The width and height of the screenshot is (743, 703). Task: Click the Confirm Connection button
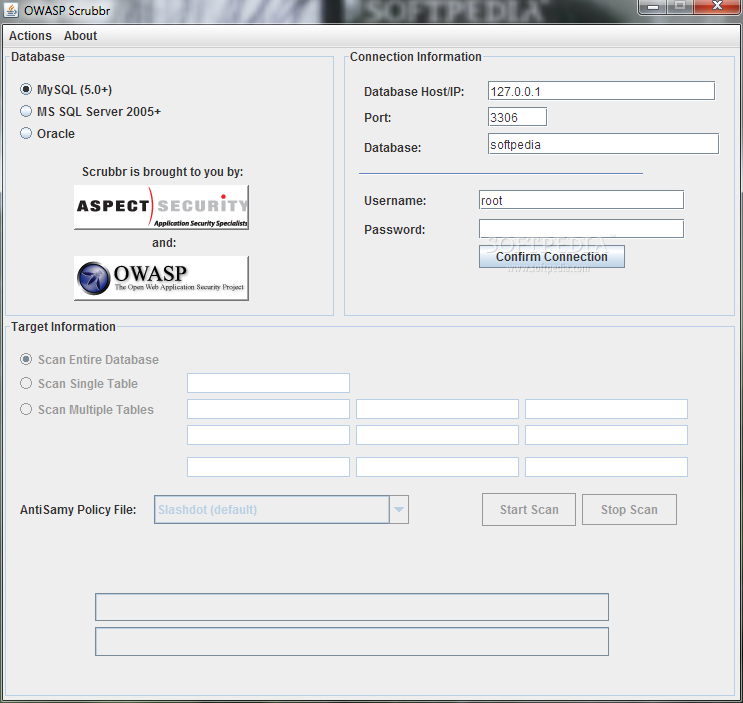pyautogui.click(x=552, y=256)
